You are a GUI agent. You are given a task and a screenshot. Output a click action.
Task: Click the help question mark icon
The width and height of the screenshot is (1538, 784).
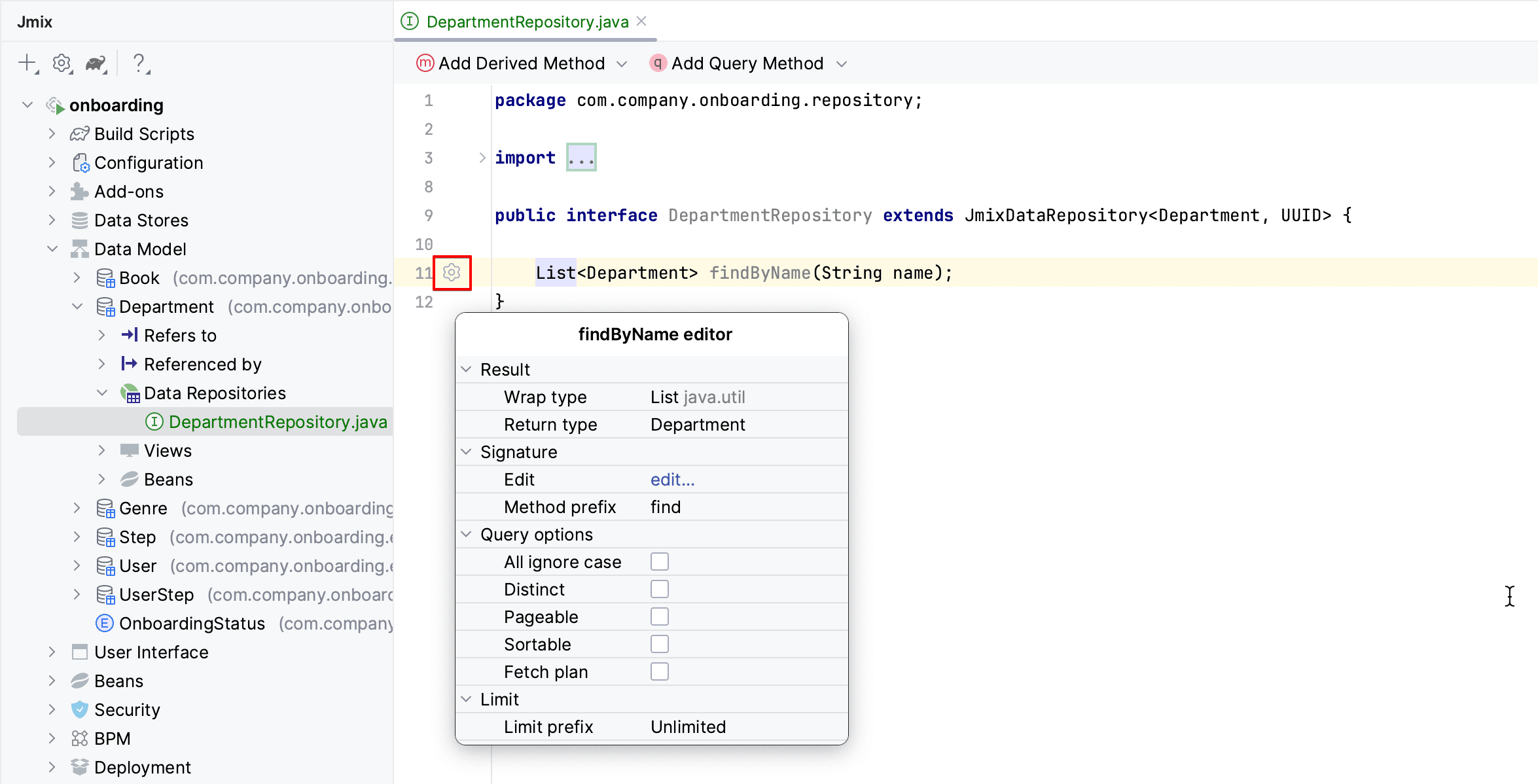pyautogui.click(x=139, y=63)
